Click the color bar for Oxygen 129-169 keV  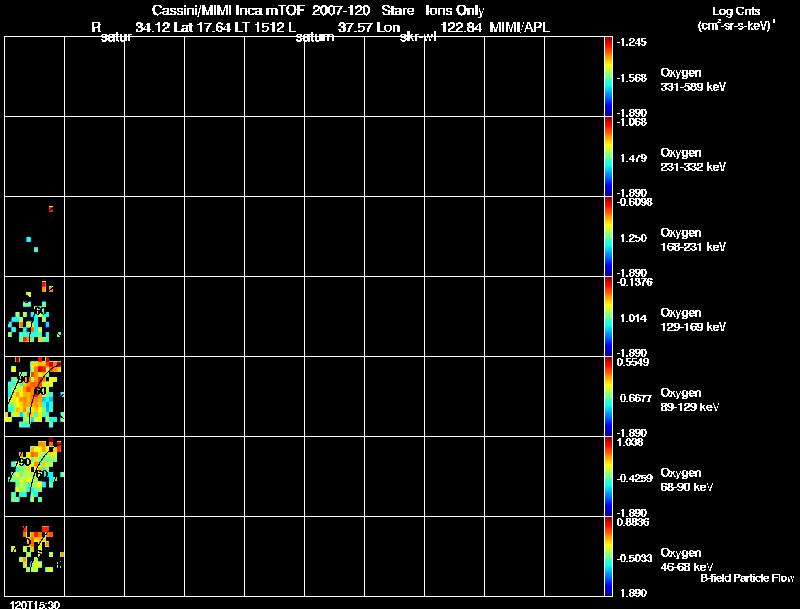click(x=608, y=316)
